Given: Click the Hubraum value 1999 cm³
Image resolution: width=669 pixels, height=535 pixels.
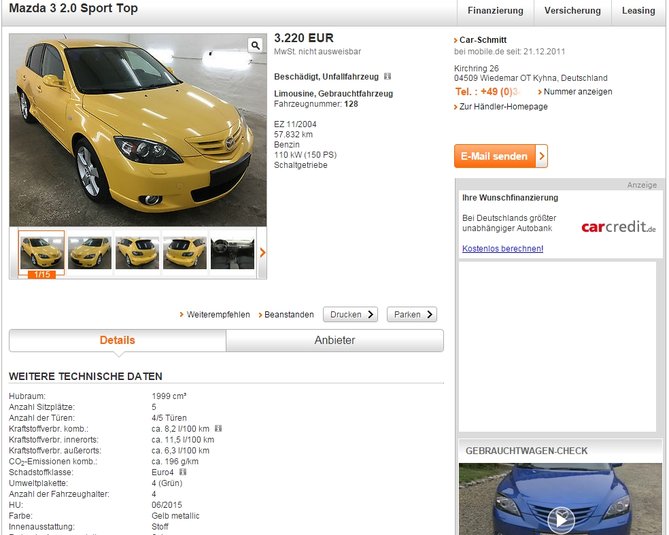Looking at the screenshot, I should (x=169, y=396).
